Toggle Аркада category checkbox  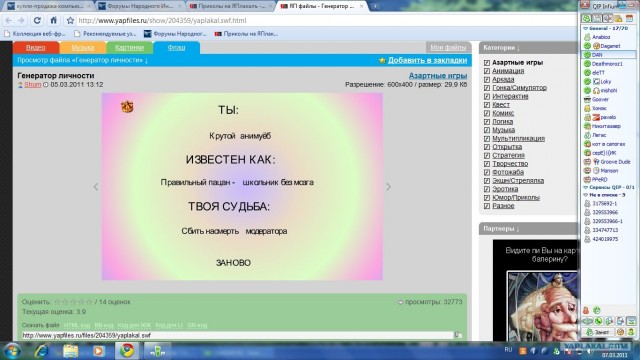(487, 80)
